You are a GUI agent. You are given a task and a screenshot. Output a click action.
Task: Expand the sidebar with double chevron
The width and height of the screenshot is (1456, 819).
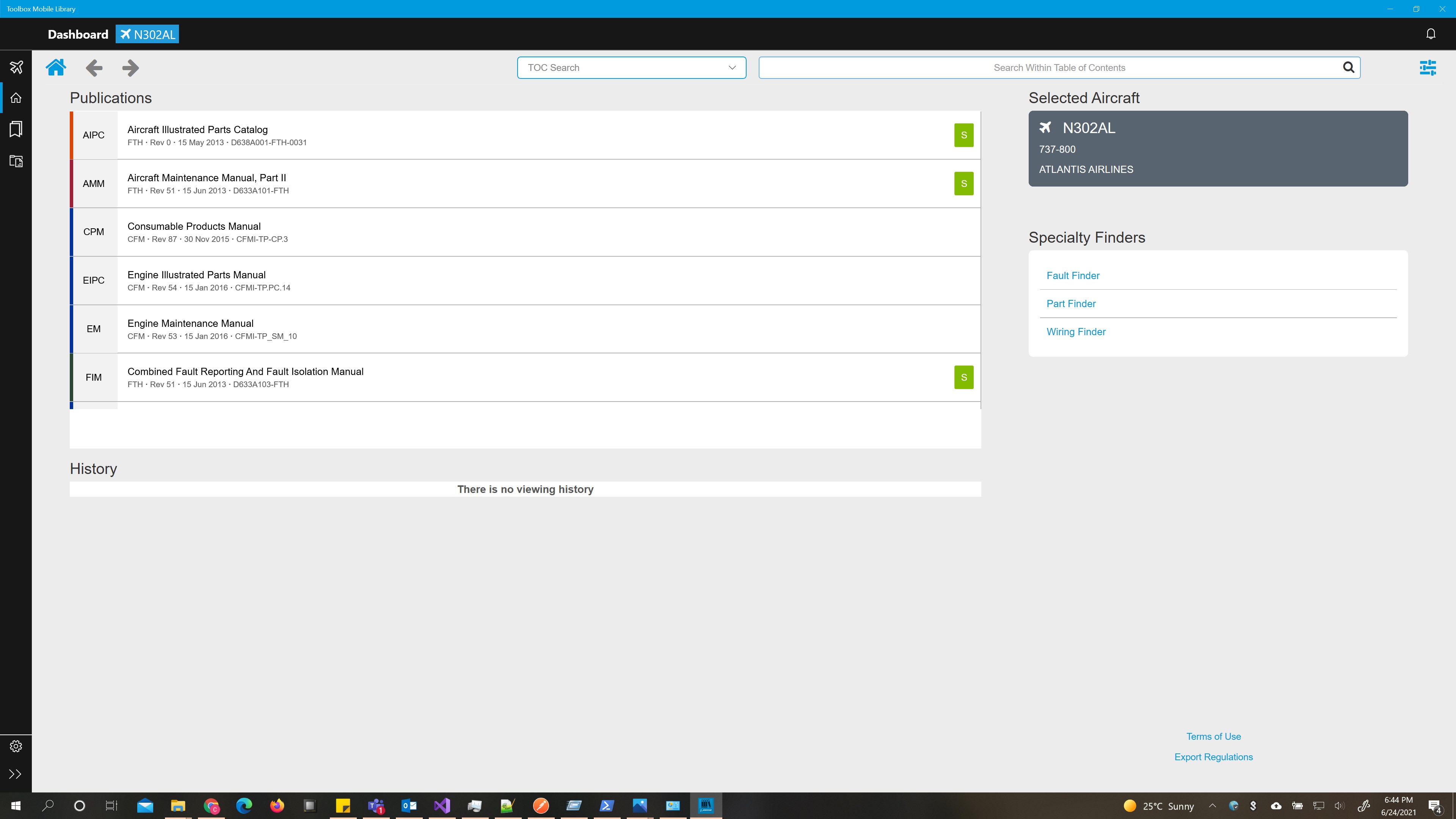(x=16, y=774)
